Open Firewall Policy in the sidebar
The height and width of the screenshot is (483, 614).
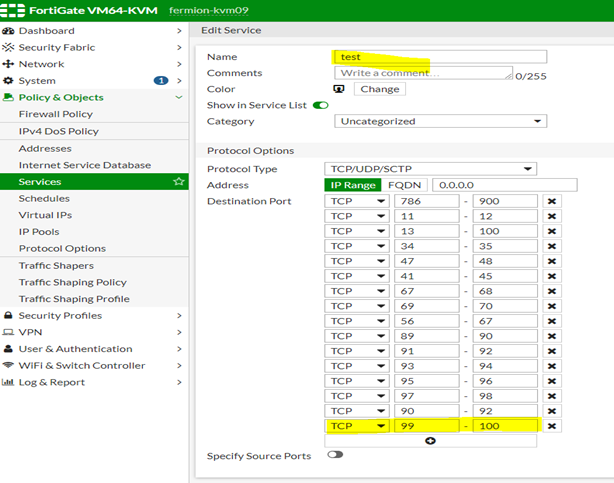click(x=56, y=114)
